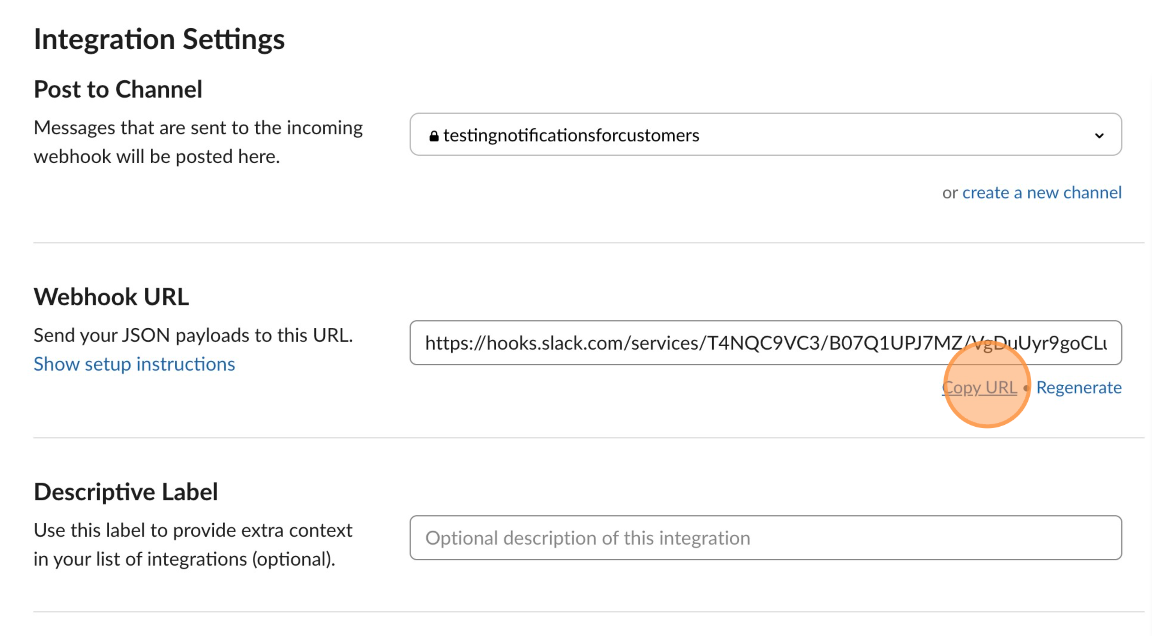Click the word or before create a new channel
The image size is (1152, 636).
click(x=950, y=193)
